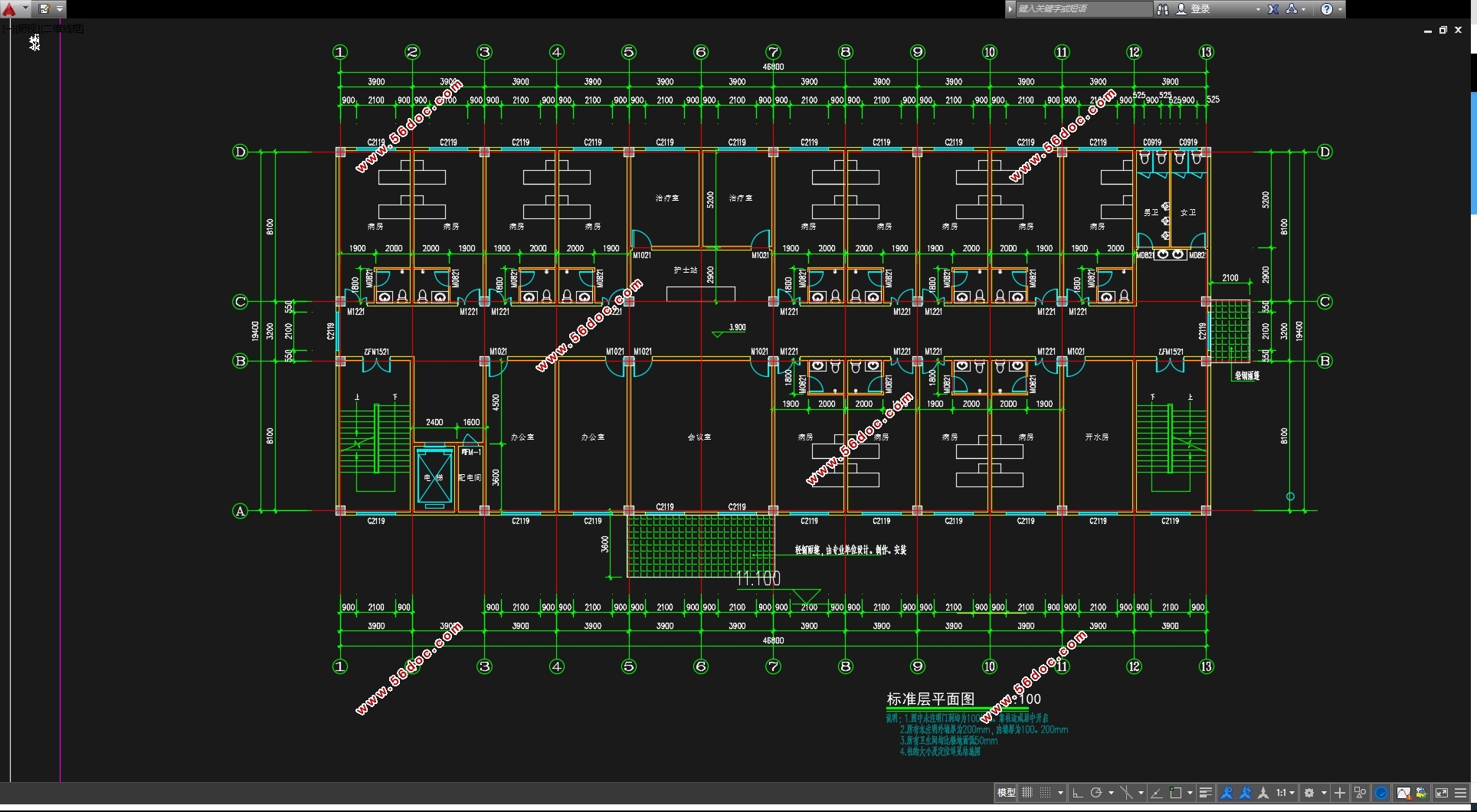Toggle the grid display in status bar

coord(1027,793)
